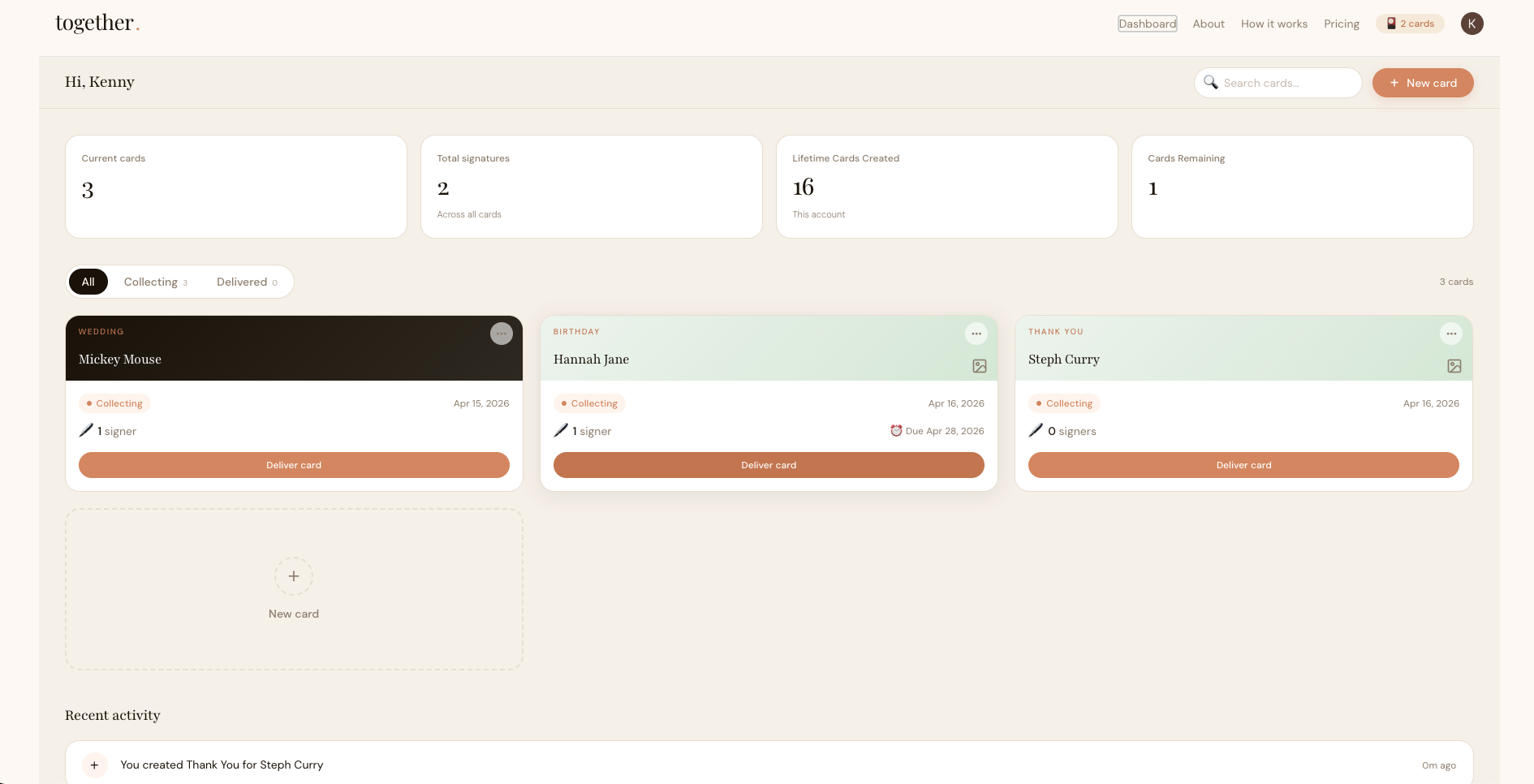Click the Recent activity heading

coord(113,715)
